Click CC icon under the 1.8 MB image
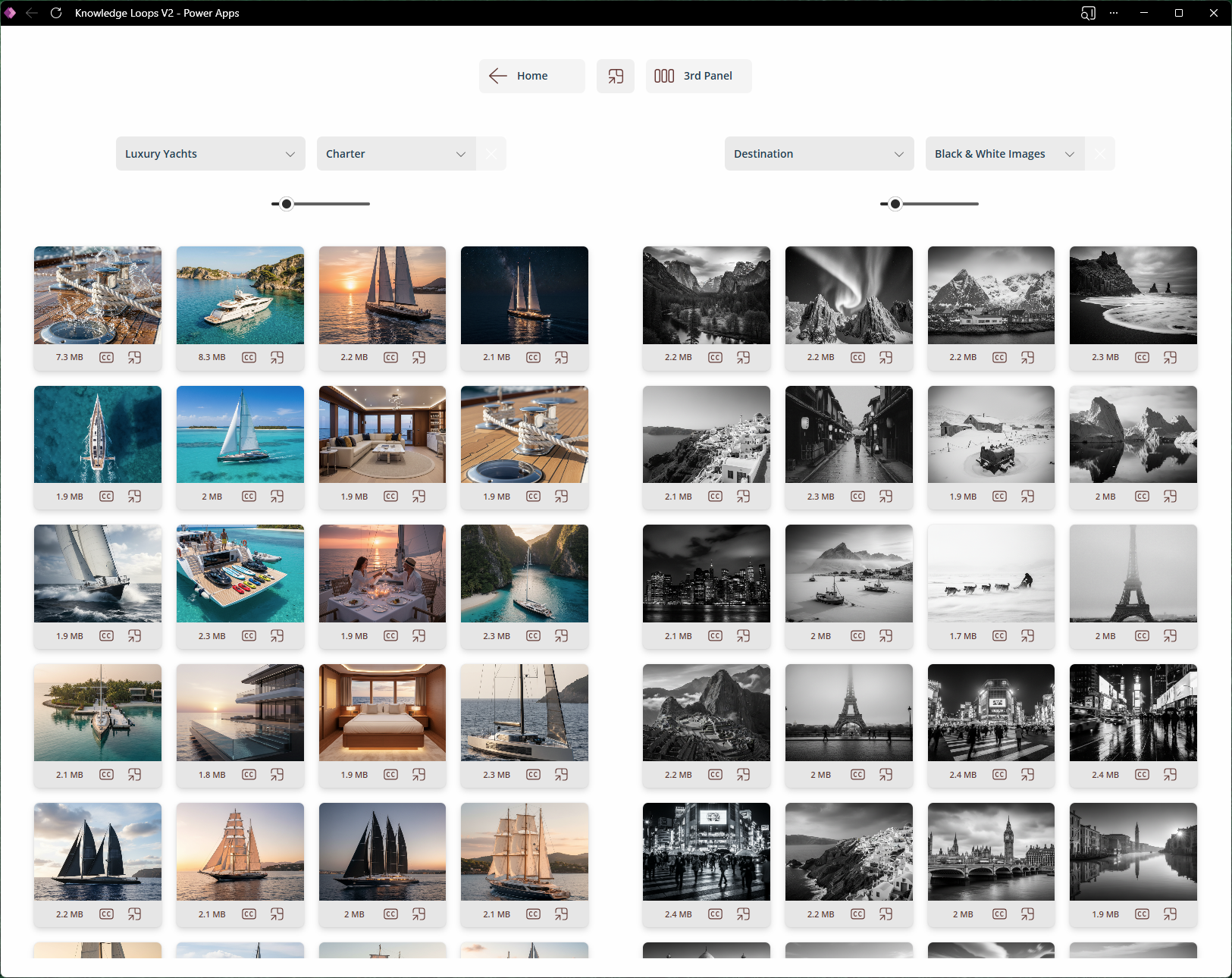 point(249,775)
